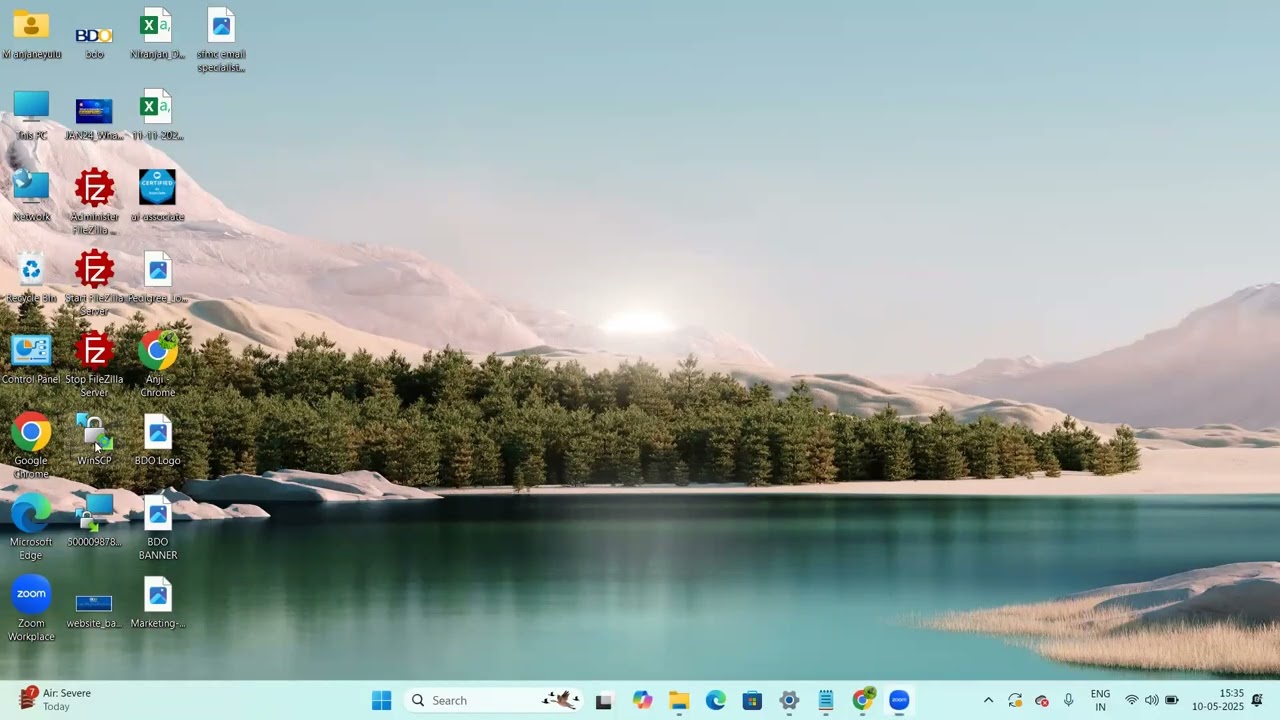The image size is (1280, 720).
Task: Open the Air: Severe weather widget
Action: (x=56, y=699)
